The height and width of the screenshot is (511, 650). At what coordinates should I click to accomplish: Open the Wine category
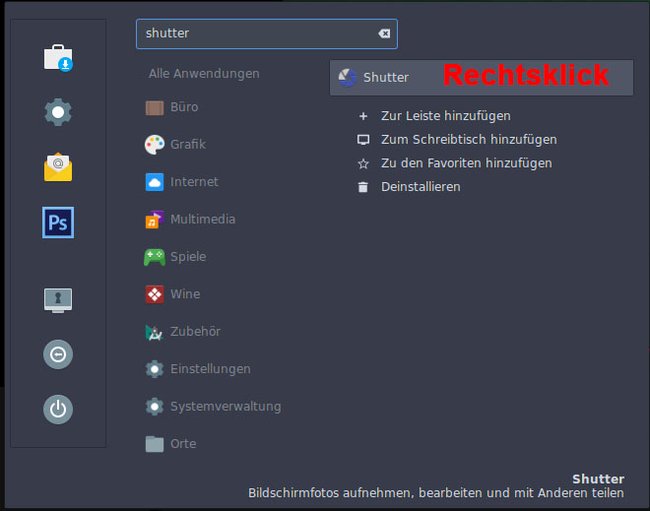click(172, 294)
